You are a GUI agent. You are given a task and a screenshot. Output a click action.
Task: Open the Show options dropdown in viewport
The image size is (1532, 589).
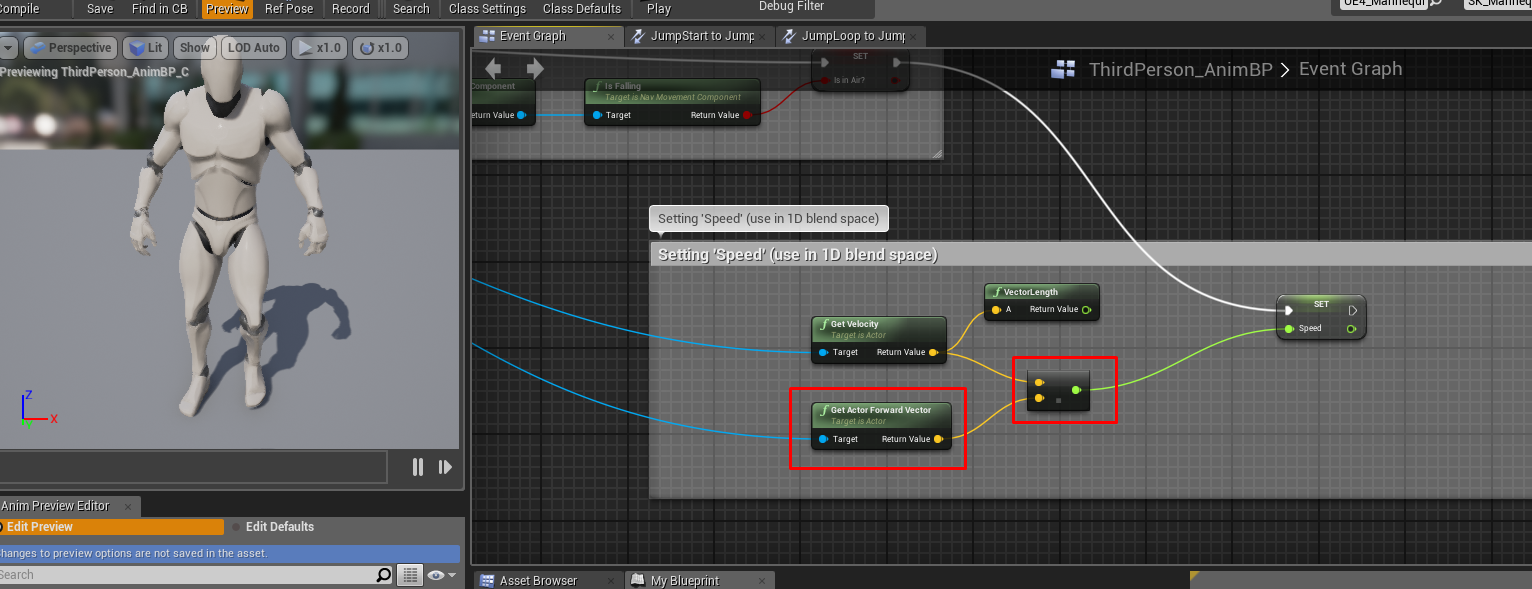[x=195, y=48]
